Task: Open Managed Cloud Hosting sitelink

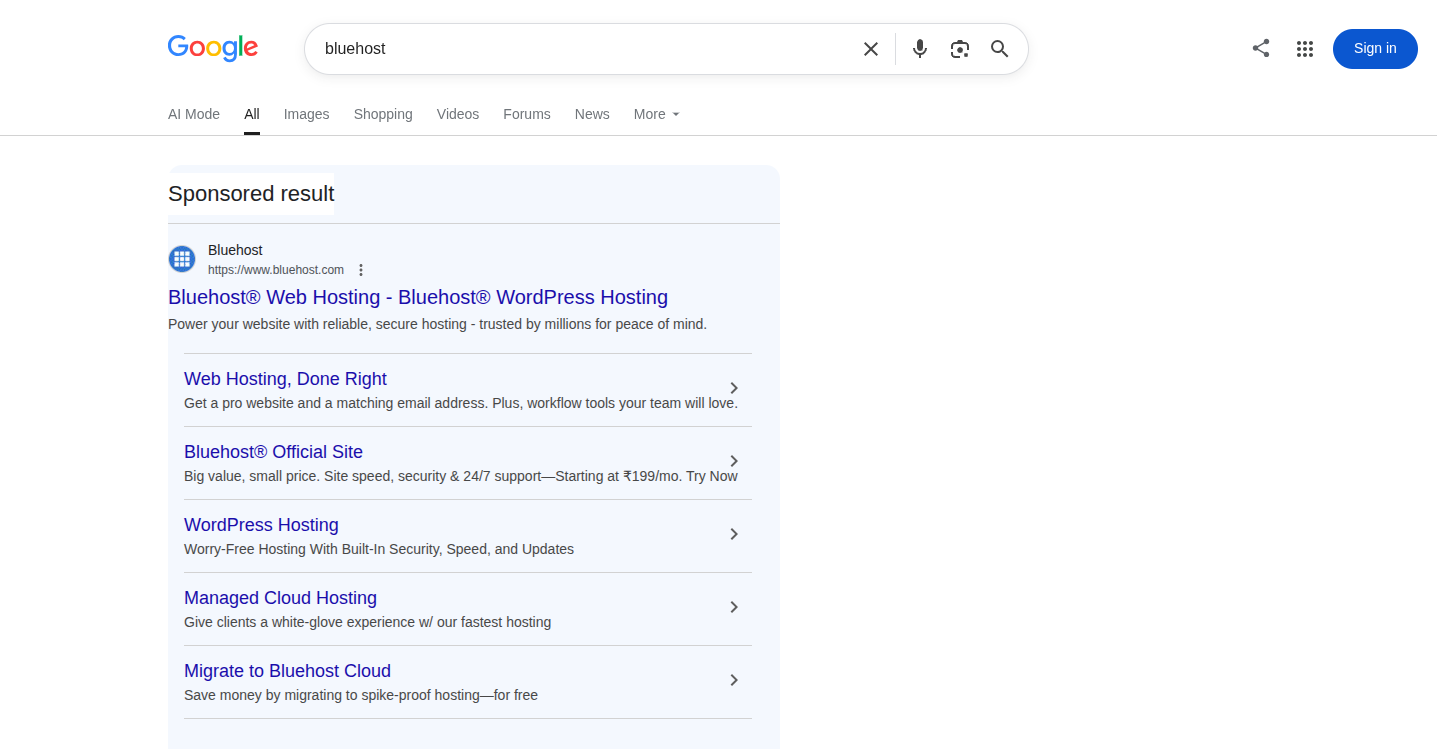Action: [280, 598]
